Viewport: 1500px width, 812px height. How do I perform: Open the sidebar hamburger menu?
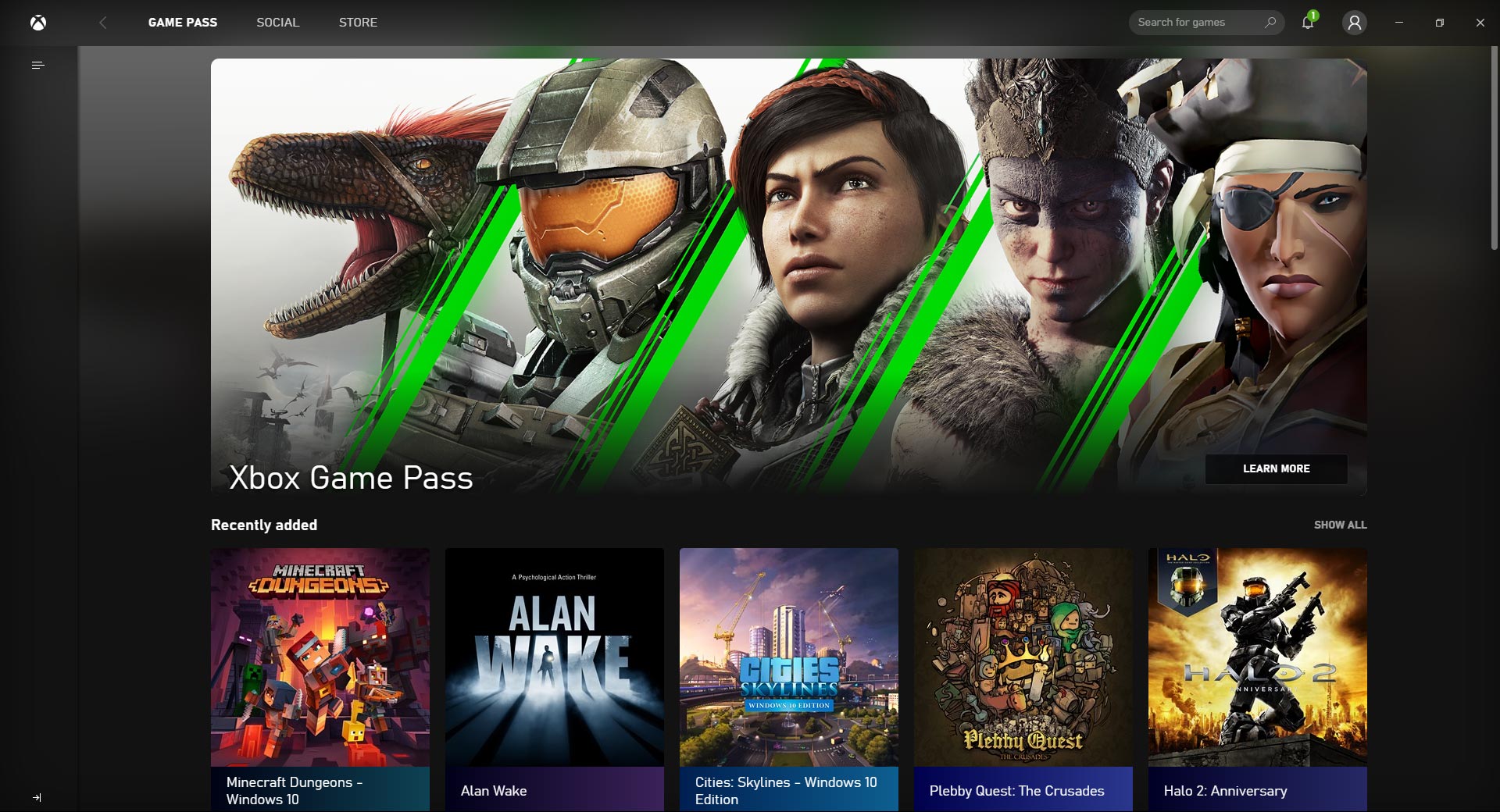point(37,65)
